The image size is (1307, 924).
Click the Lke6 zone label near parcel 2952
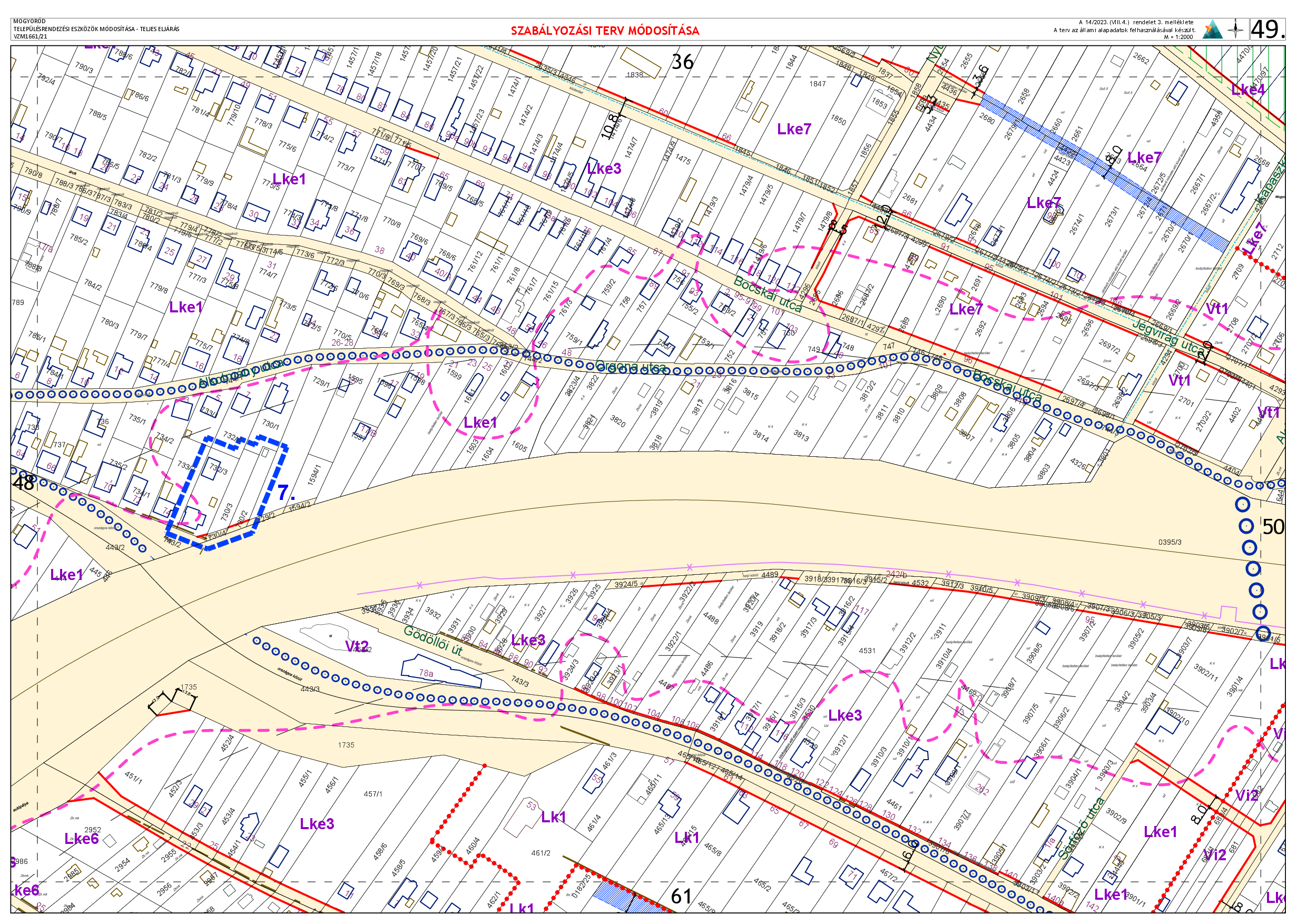click(x=82, y=839)
